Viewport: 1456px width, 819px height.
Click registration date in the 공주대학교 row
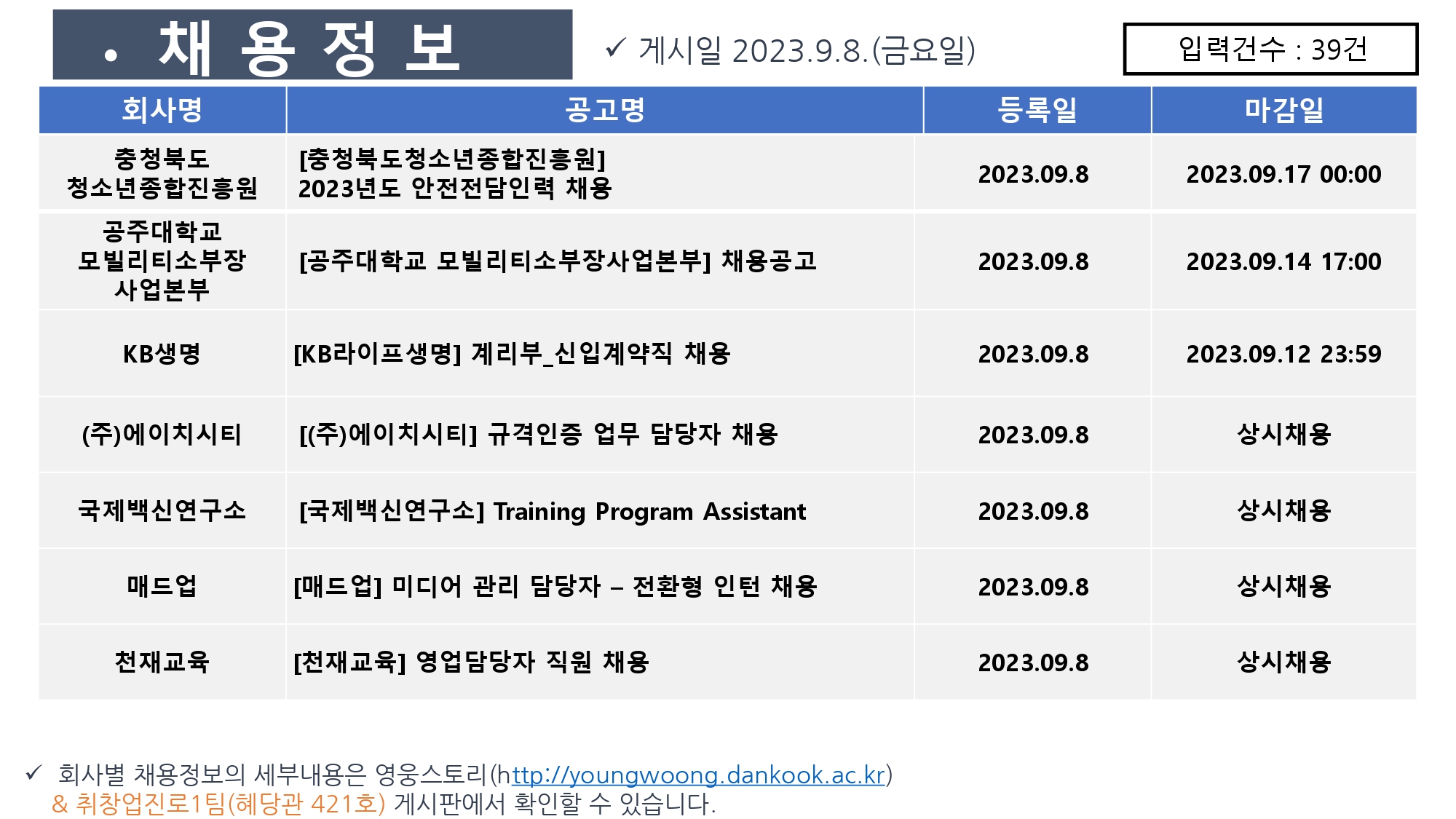(1033, 262)
